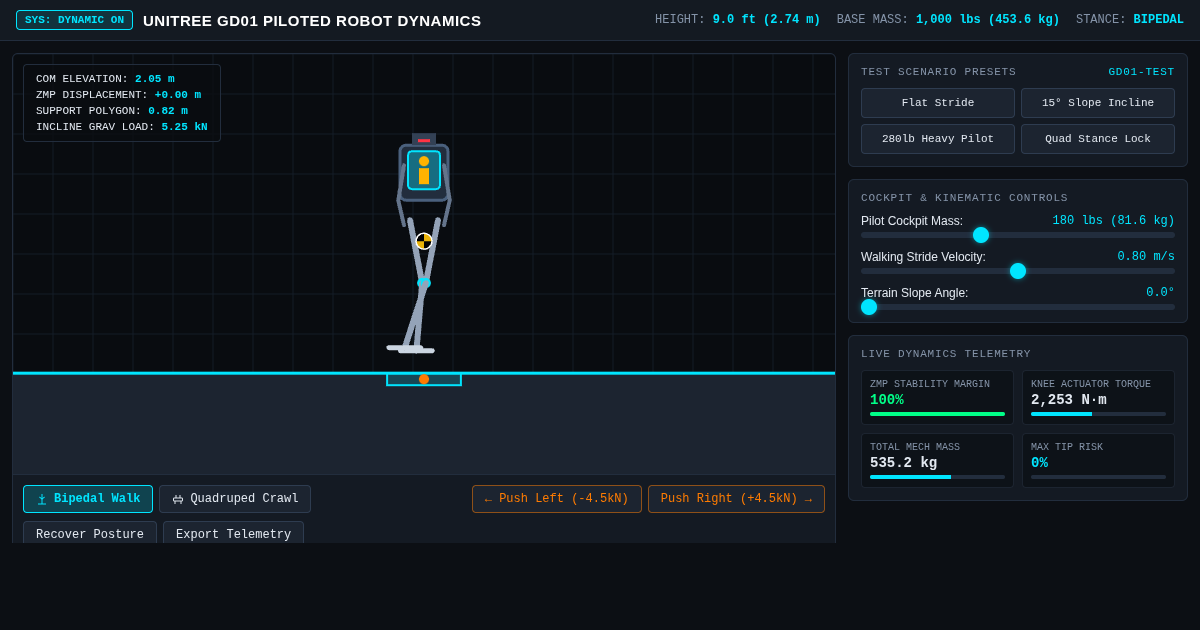The height and width of the screenshot is (630, 1200).
Task: Click the LIVE DYNAMICS TELEMETRY heading
Action: coord(946,354)
